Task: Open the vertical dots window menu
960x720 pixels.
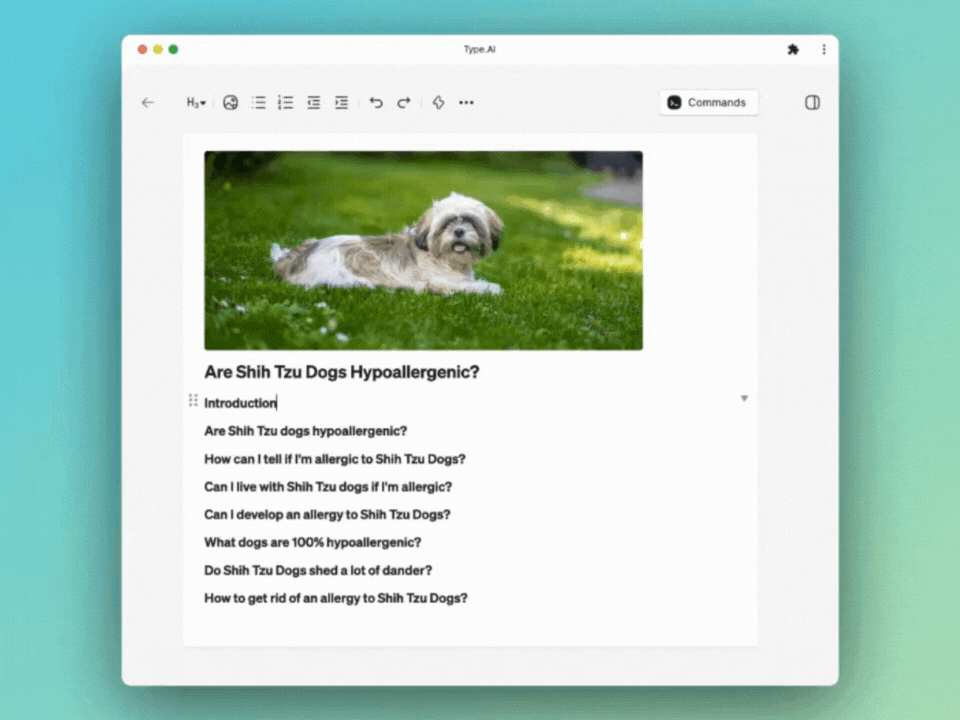Action: [824, 50]
